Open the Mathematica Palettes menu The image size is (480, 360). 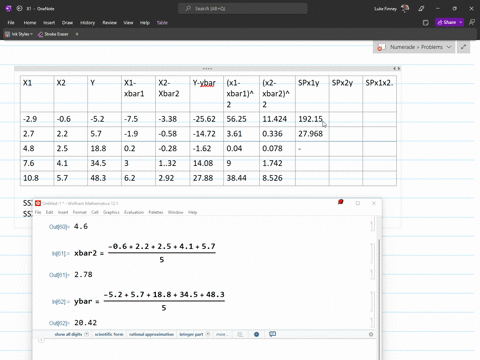pyautogui.click(x=156, y=212)
